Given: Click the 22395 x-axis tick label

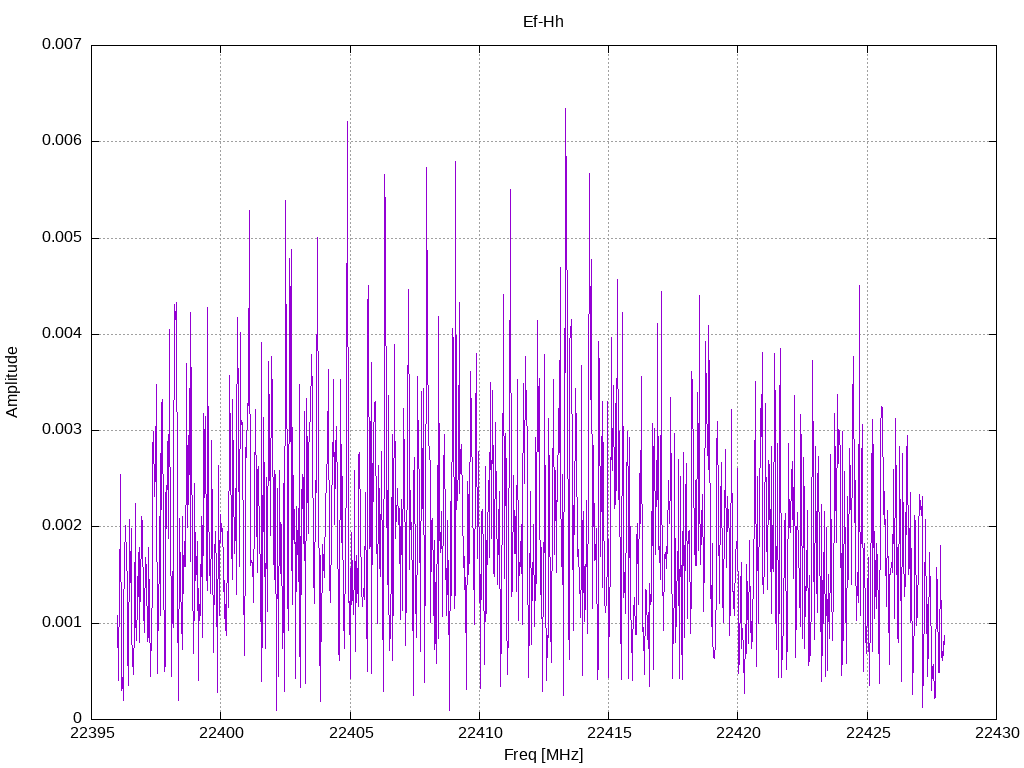Looking at the screenshot, I should [x=91, y=733].
